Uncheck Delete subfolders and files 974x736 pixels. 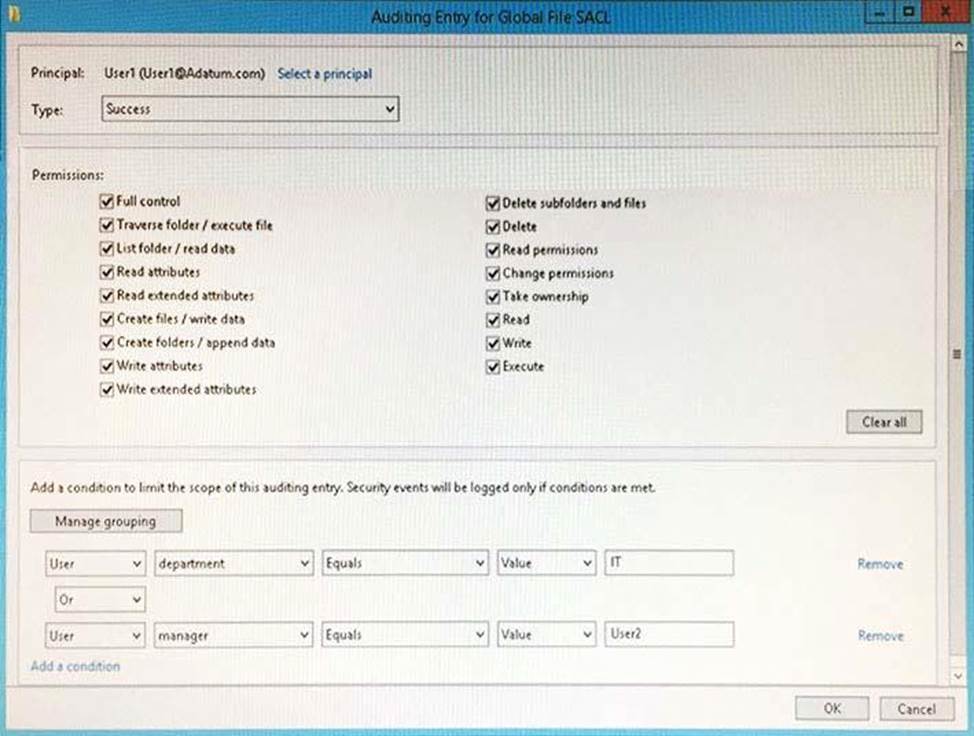(493, 203)
